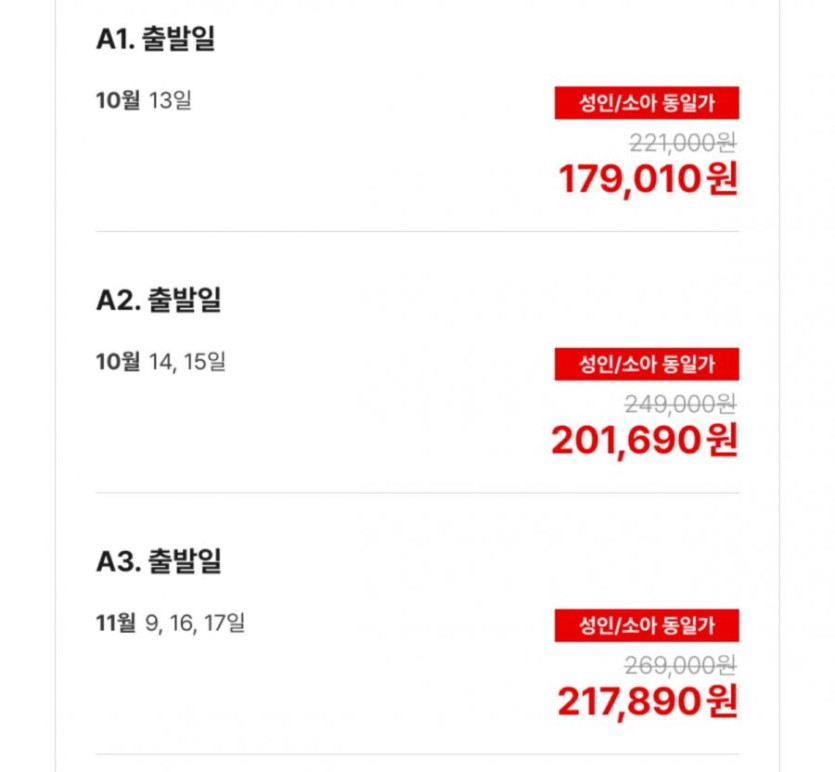Choose the 14, 15일 departure days

pos(186,361)
